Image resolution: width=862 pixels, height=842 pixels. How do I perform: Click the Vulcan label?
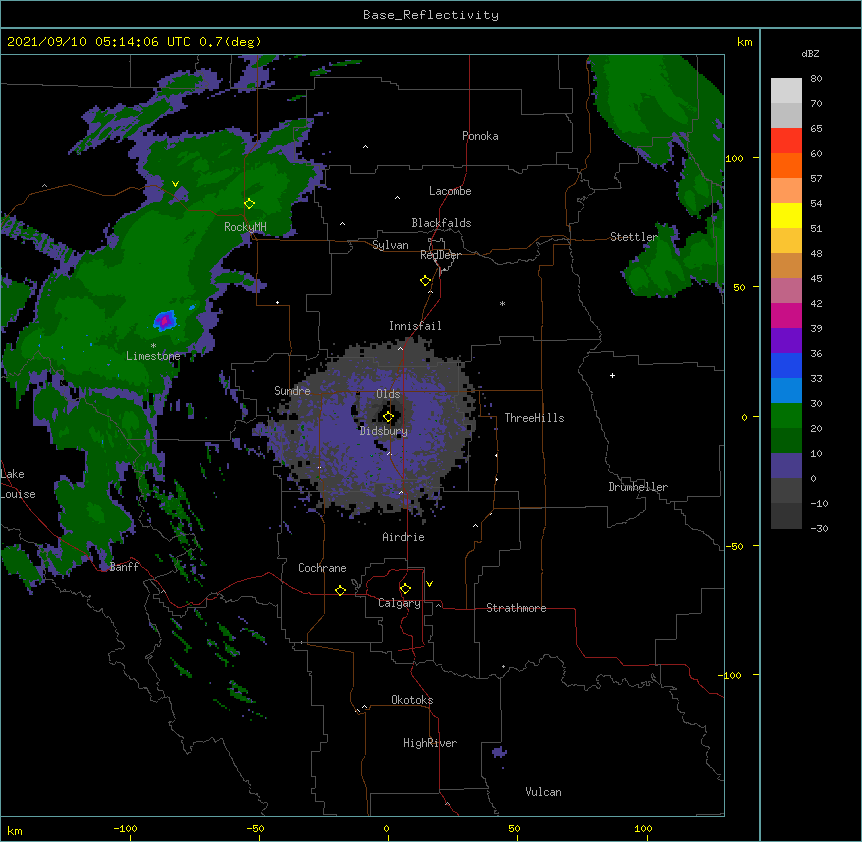click(543, 792)
